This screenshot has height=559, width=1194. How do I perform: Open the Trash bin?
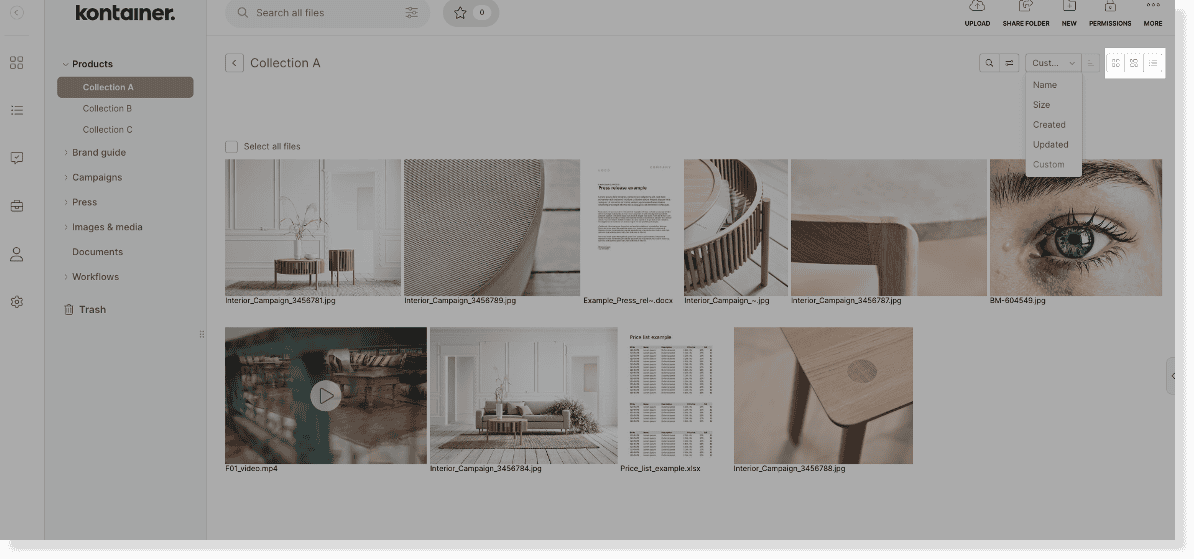pyautogui.click(x=85, y=310)
